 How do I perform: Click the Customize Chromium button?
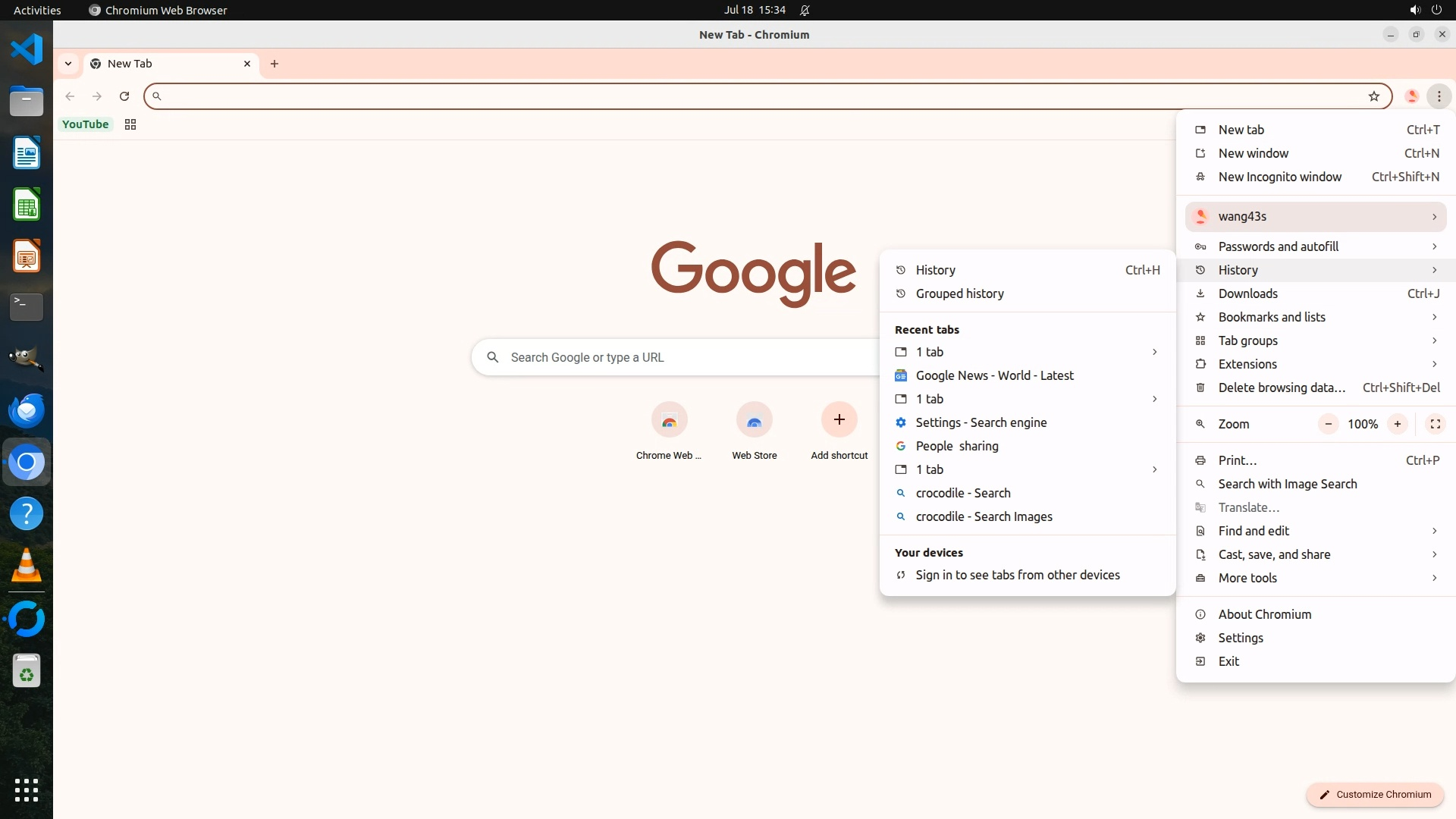1374,794
